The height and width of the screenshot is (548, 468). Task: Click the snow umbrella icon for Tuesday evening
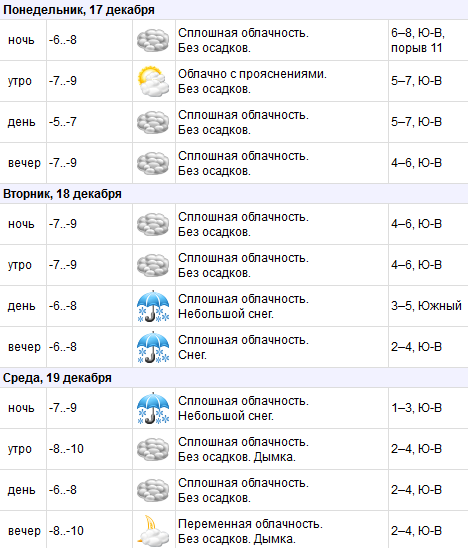(x=153, y=347)
